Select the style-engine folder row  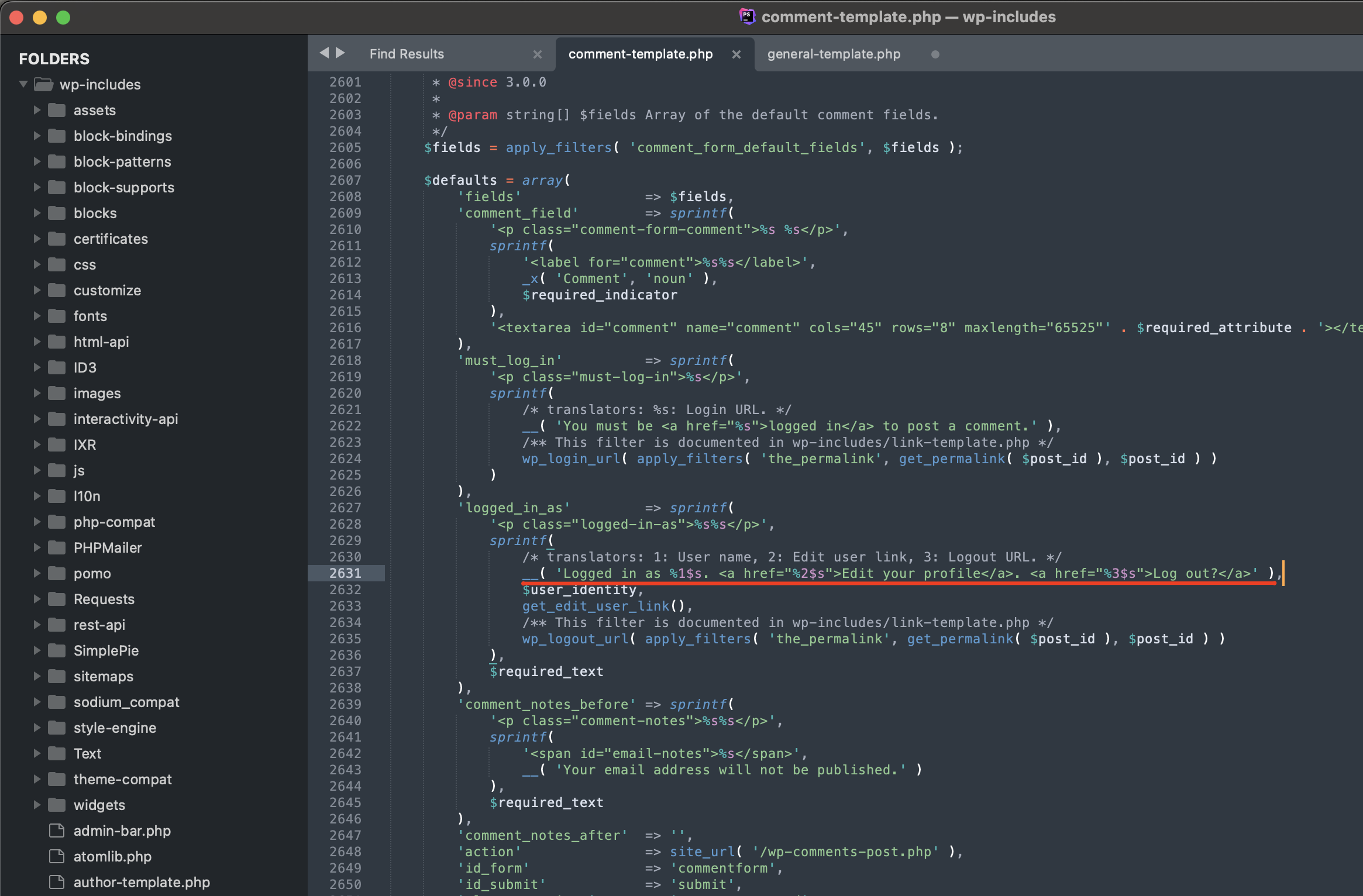click(154, 728)
